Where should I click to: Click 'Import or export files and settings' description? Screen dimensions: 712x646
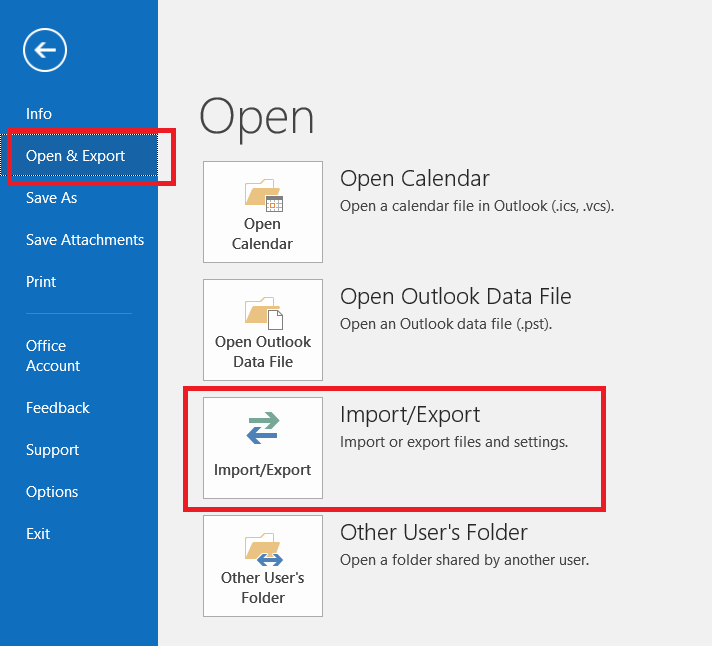pyautogui.click(x=454, y=442)
